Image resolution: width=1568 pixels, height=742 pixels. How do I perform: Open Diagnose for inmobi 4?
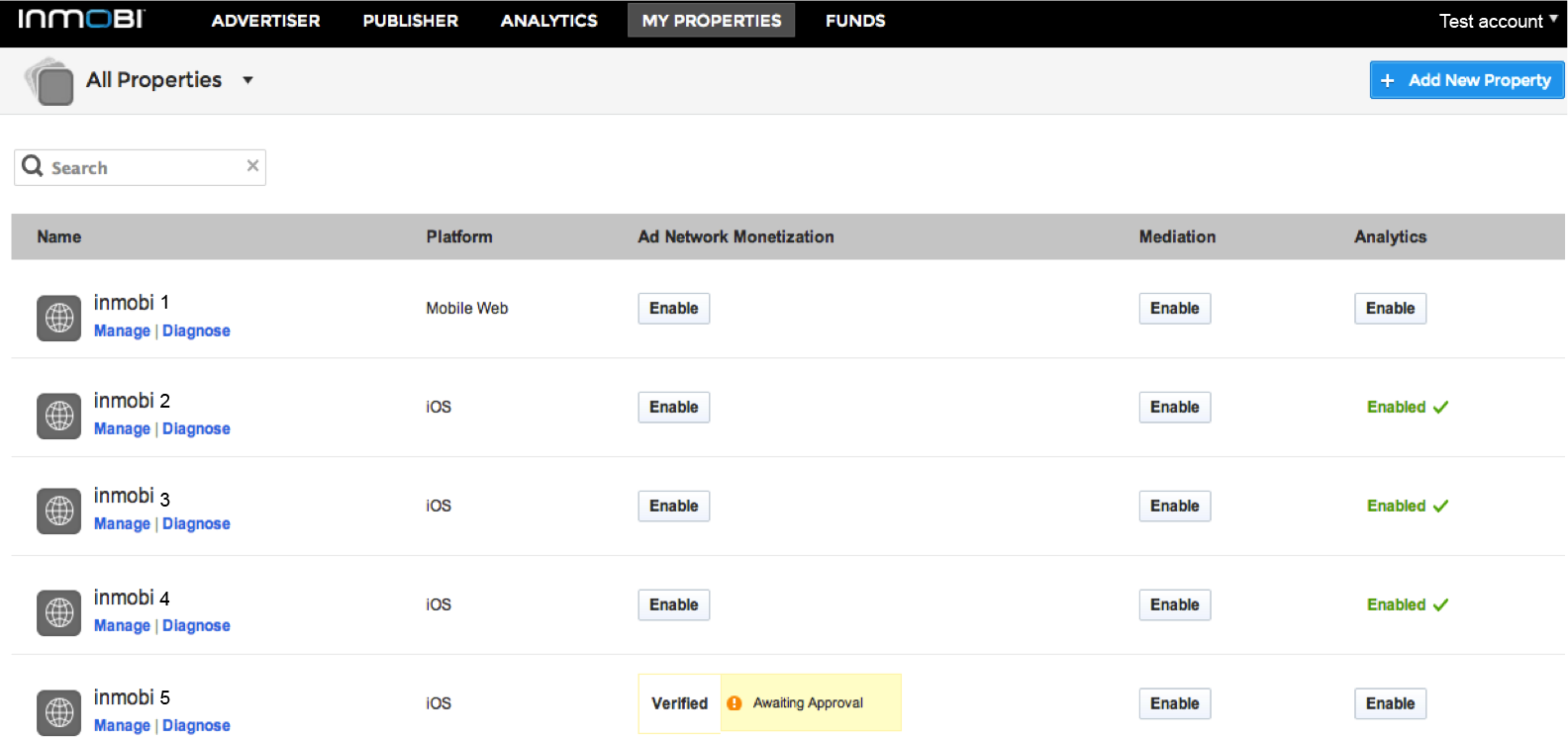pos(196,625)
